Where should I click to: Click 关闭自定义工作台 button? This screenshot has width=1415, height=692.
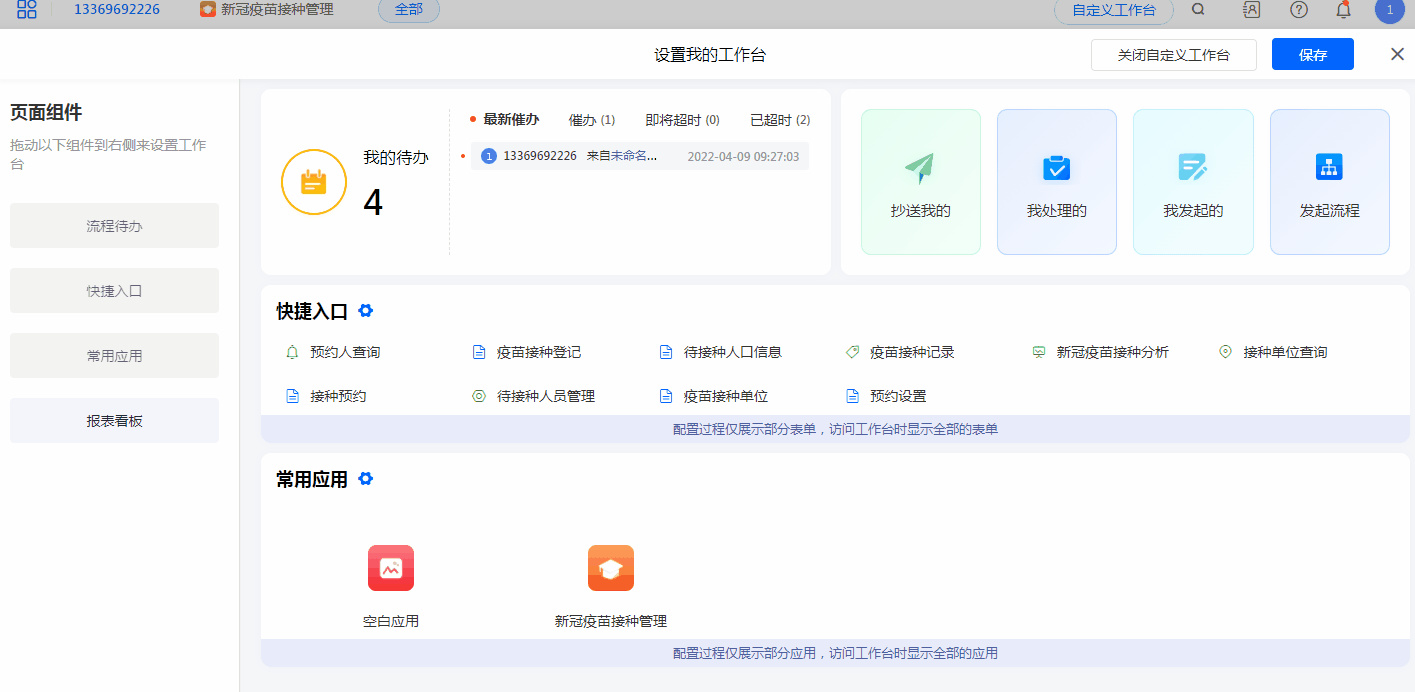click(x=1173, y=55)
